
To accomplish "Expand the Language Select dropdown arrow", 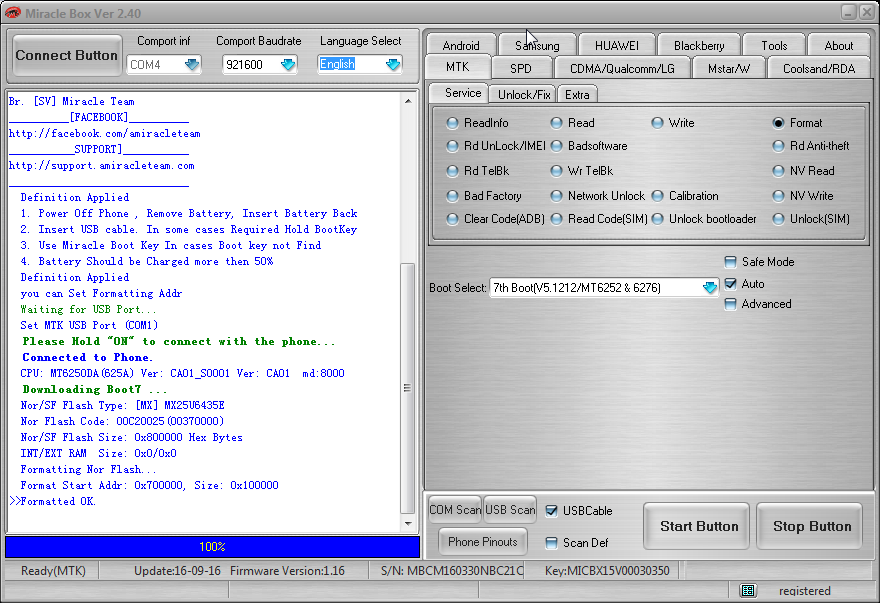I will tap(393, 65).
